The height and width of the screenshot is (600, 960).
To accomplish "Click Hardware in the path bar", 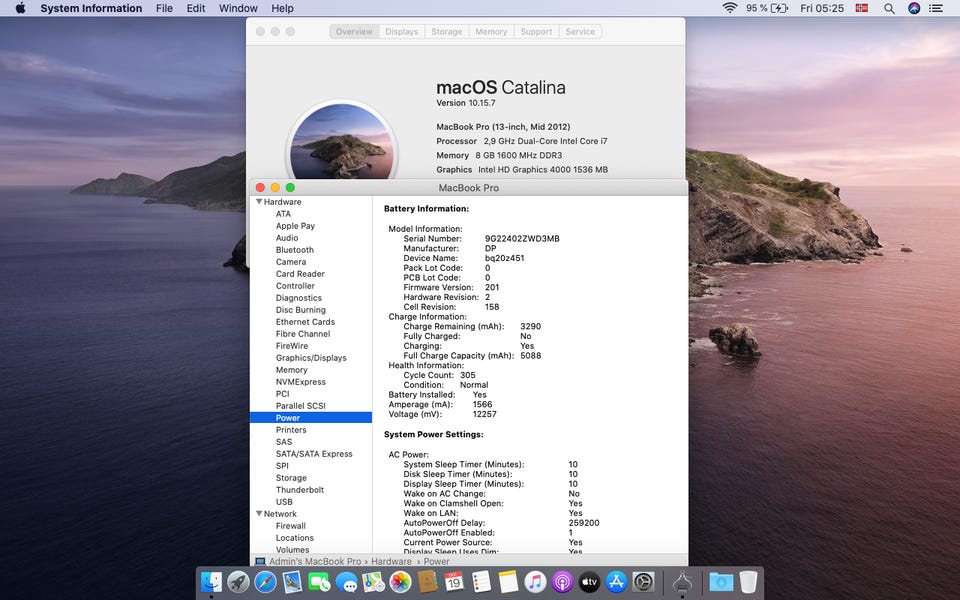I will click(x=391, y=562).
